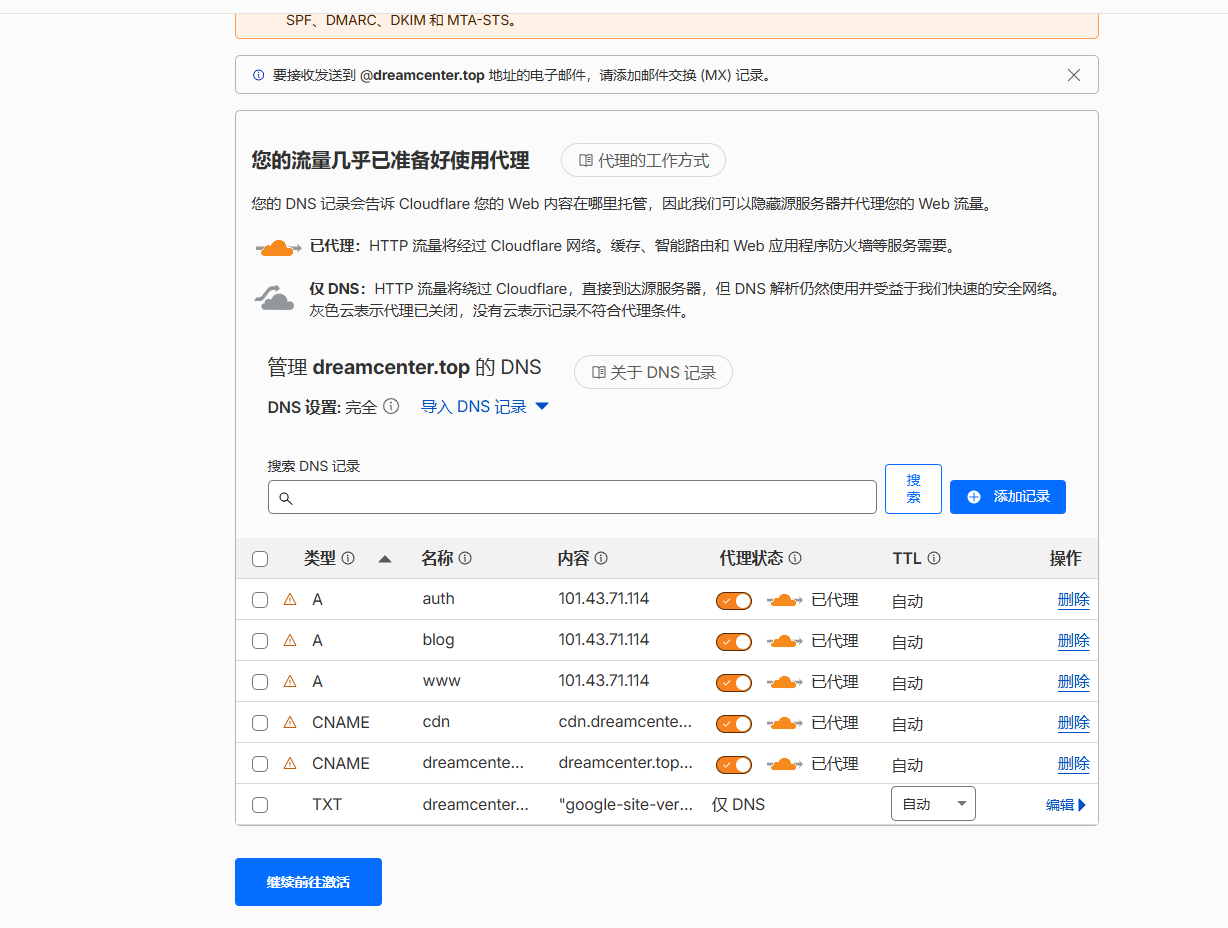Click the info icon beside TTL column header

point(934,558)
